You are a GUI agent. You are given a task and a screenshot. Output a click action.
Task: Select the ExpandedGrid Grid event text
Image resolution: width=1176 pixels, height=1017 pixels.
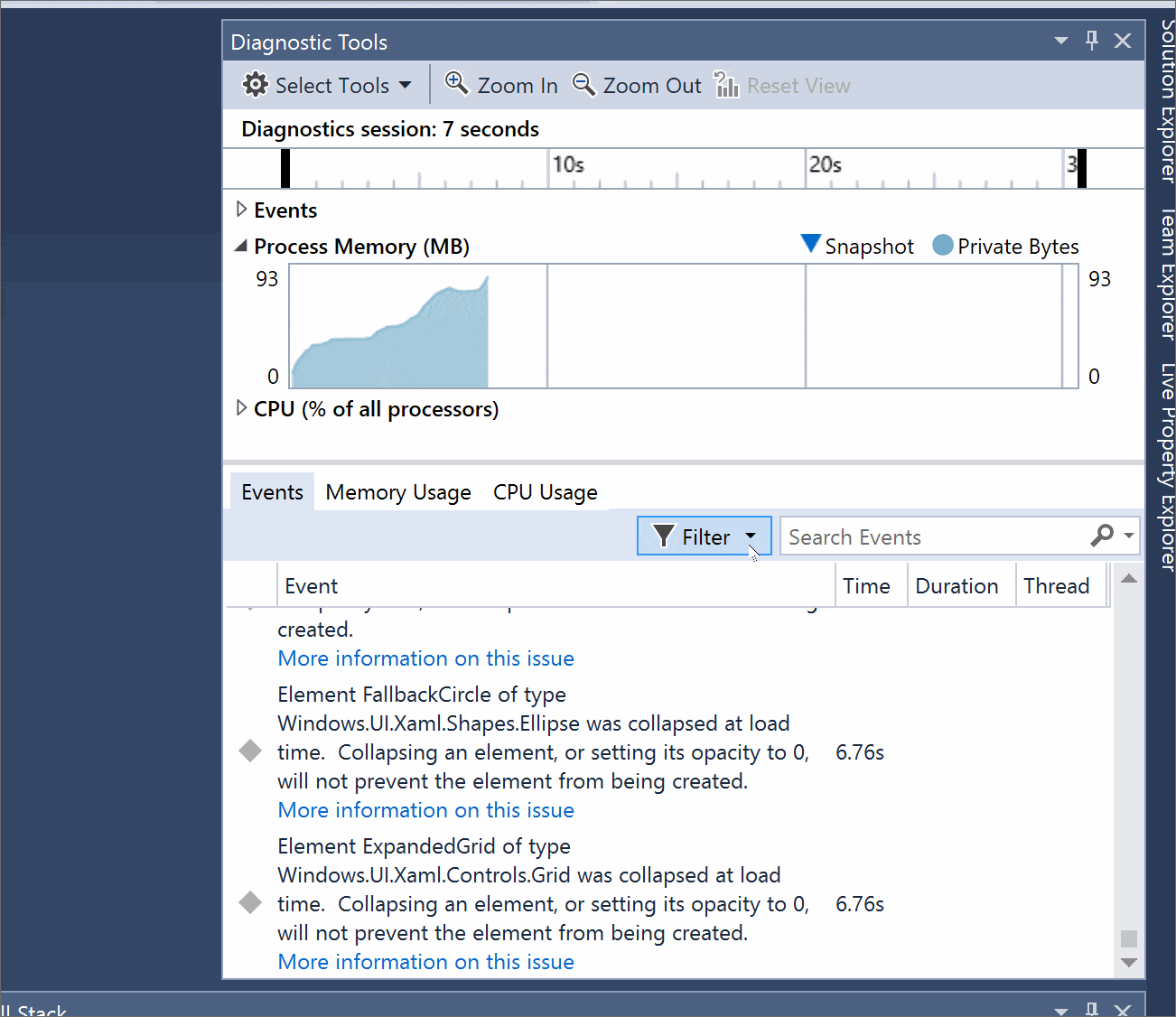click(543, 890)
